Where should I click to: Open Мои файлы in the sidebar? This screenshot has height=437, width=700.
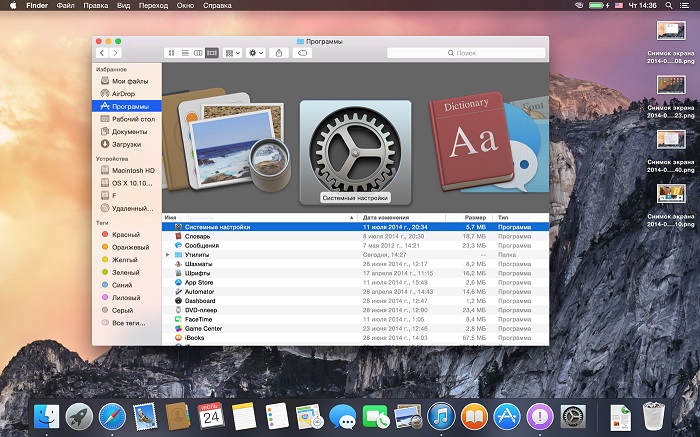tap(127, 81)
